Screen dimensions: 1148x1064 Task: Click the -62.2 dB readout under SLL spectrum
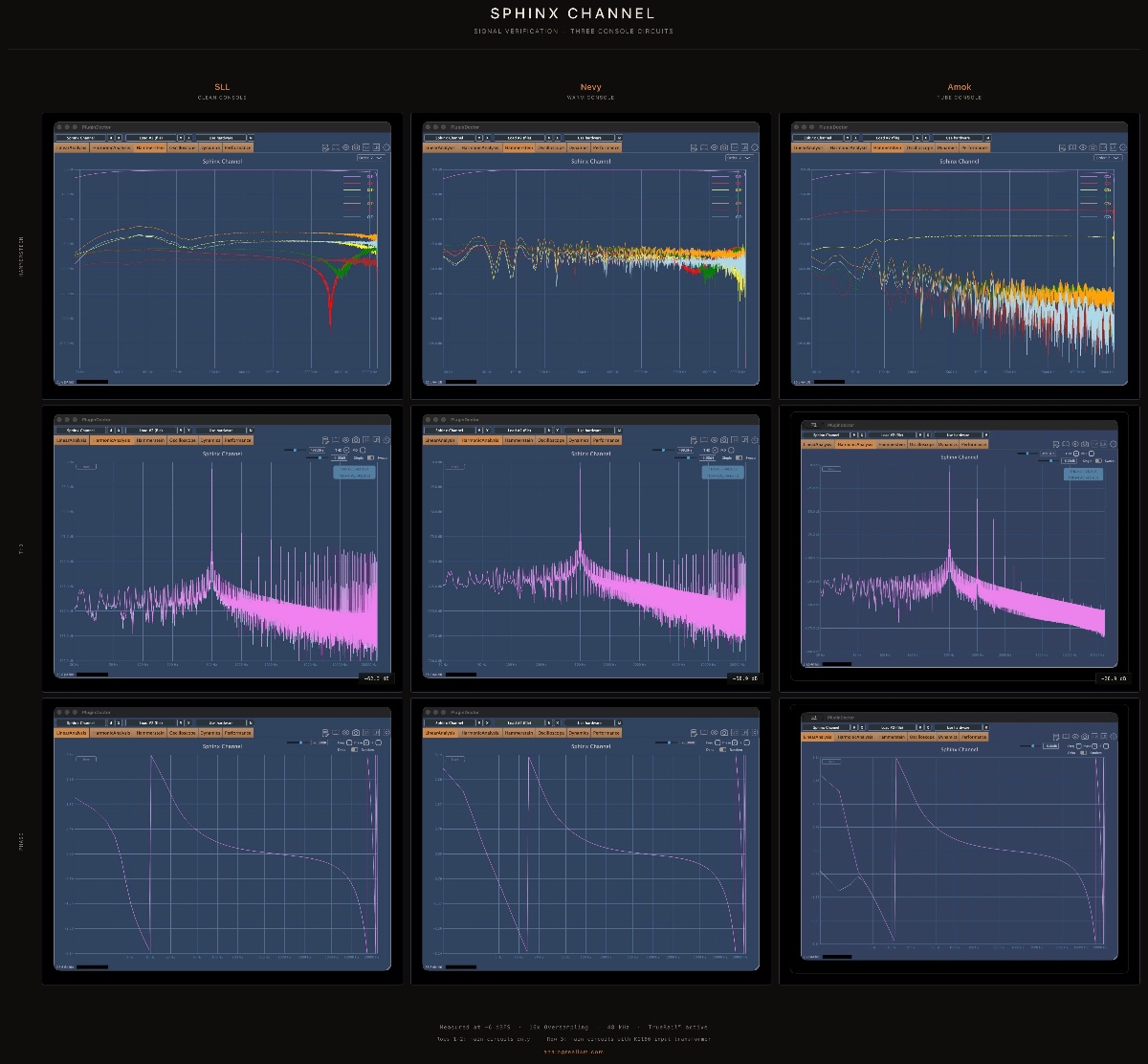pyautogui.click(x=375, y=678)
